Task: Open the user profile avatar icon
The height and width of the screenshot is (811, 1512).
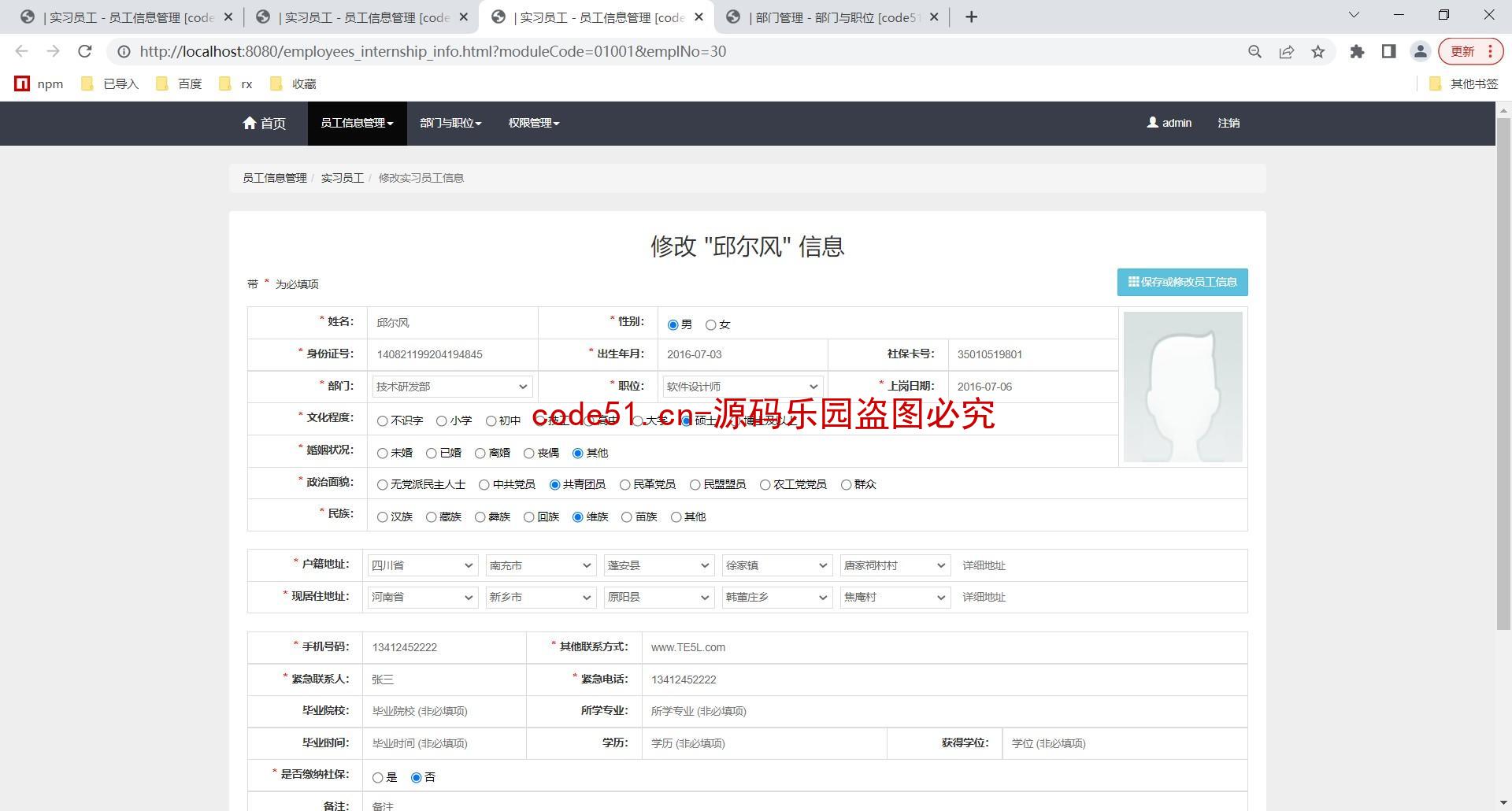Action: click(x=1420, y=51)
